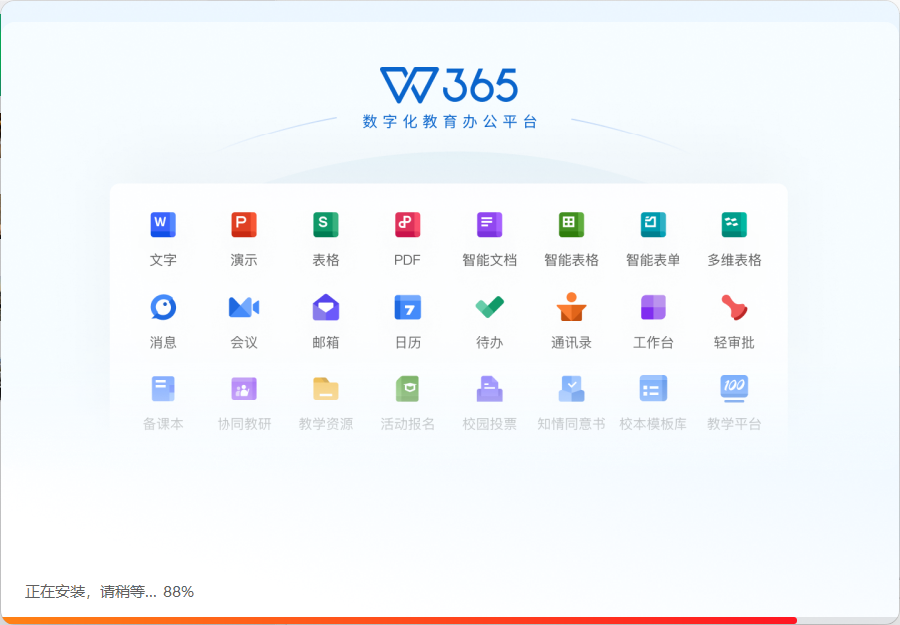900x625 pixels.
Task: Click the 正在安装，请稍等... 88% status text
Action: pyautogui.click(x=109, y=592)
